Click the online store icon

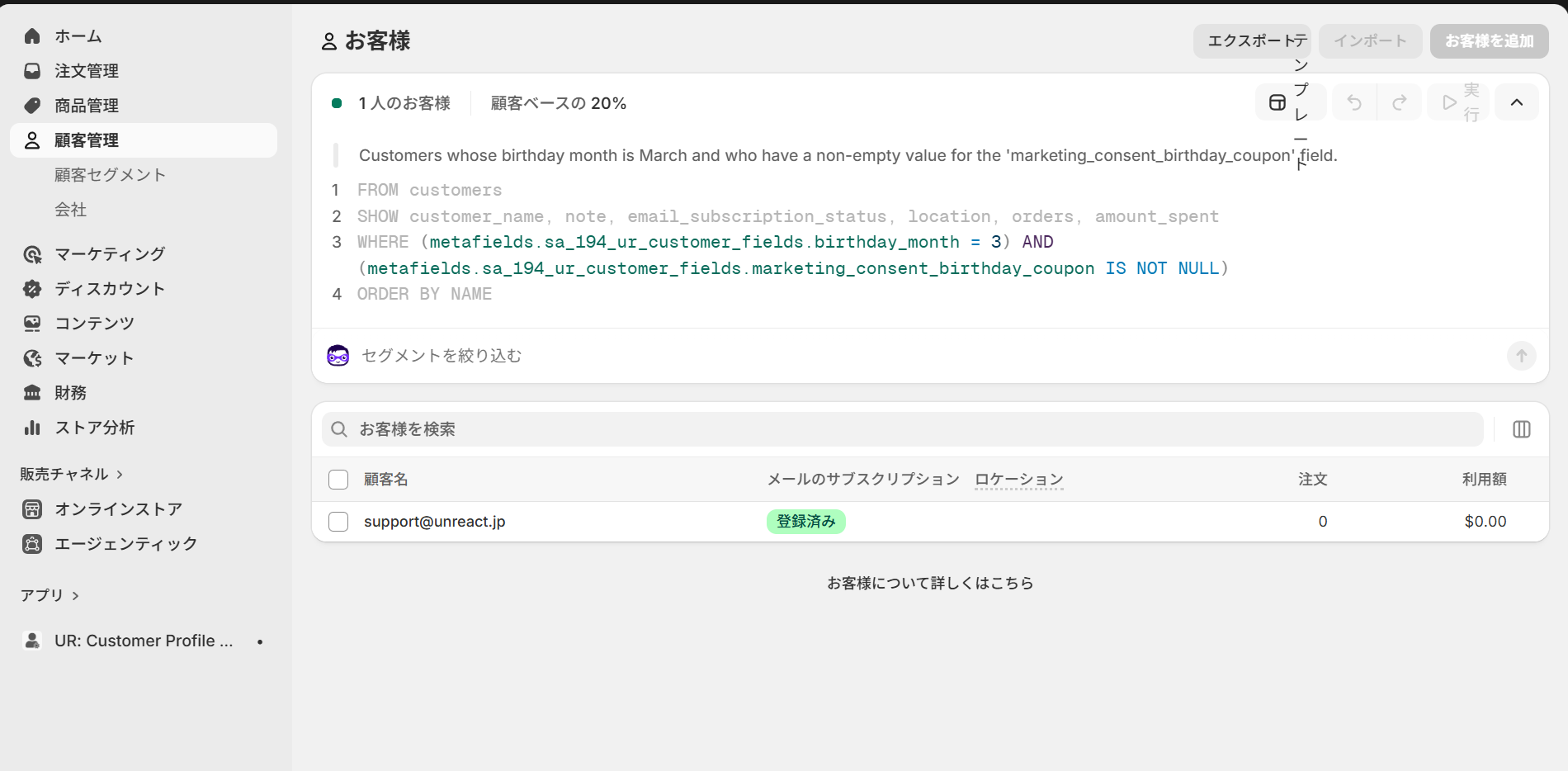[32, 509]
